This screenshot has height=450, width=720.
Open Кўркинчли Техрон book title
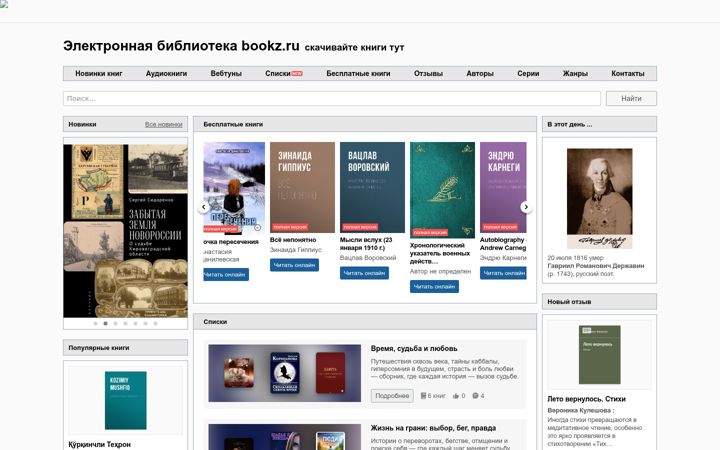pyautogui.click(x=100, y=444)
